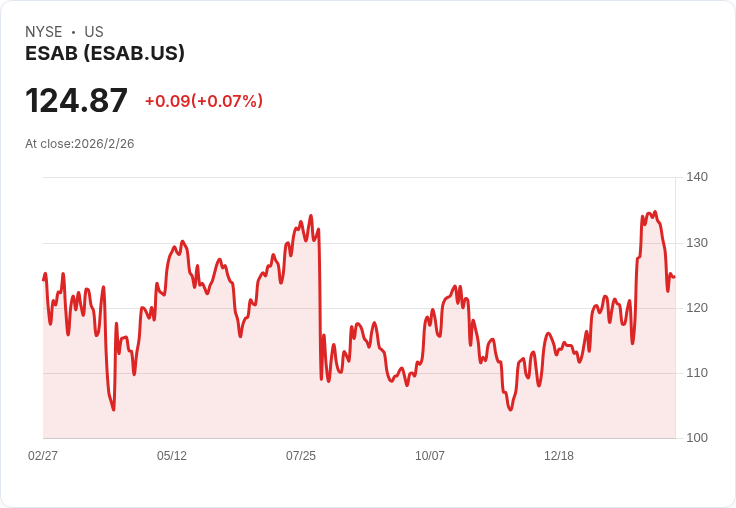Click the 130 price axis label
Viewport: 736px width, 508px height.
coord(697,243)
